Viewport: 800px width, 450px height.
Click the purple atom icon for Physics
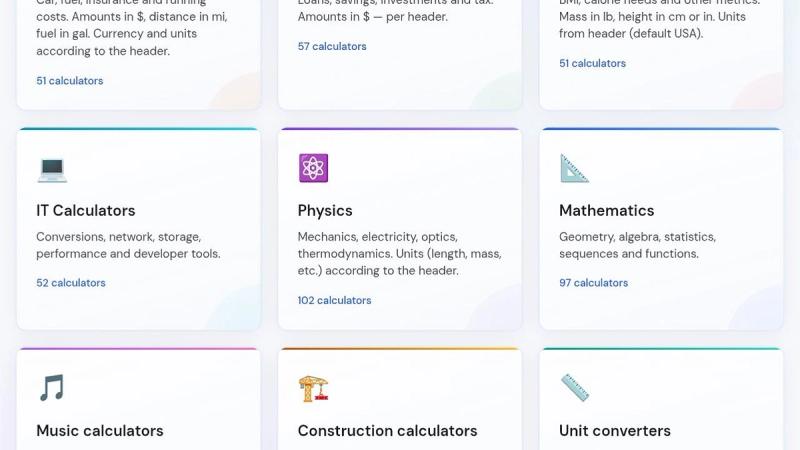coord(313,168)
